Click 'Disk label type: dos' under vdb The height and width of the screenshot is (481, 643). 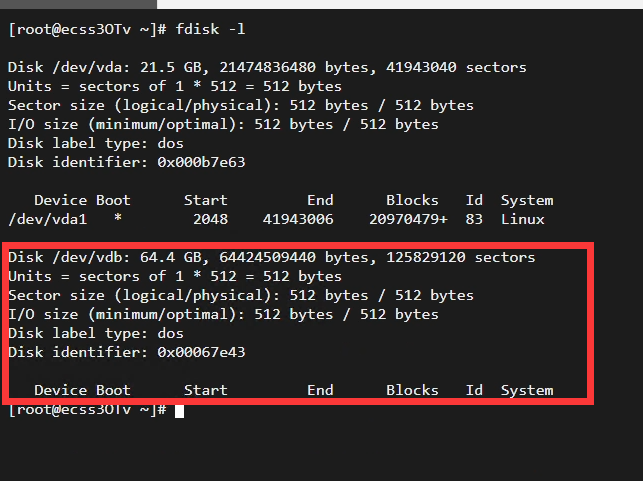(96, 333)
